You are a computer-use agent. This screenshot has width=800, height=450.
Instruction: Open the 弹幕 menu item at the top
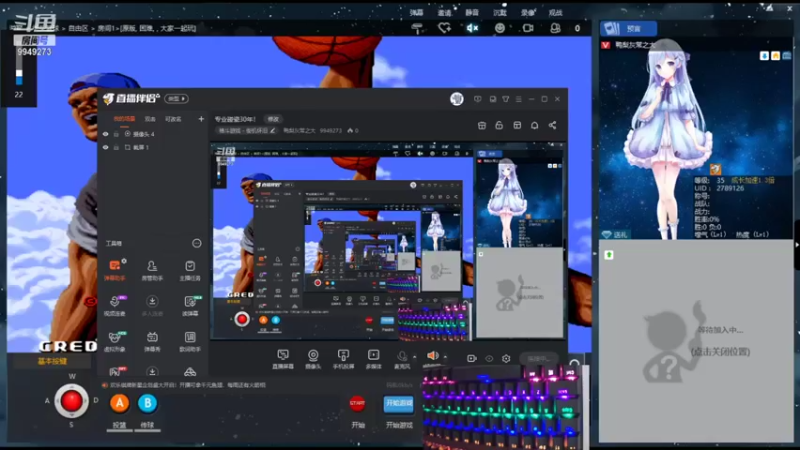pyautogui.click(x=416, y=13)
